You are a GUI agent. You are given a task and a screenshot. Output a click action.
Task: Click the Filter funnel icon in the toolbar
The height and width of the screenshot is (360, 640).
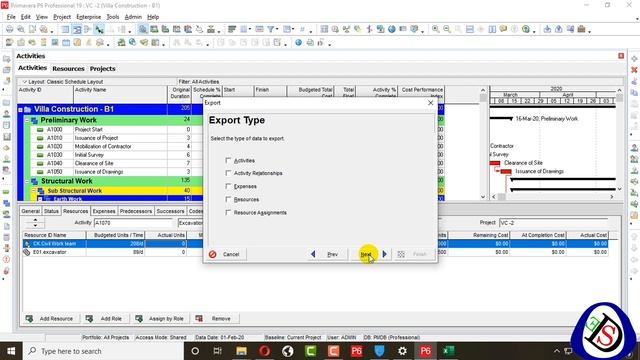point(270,29)
